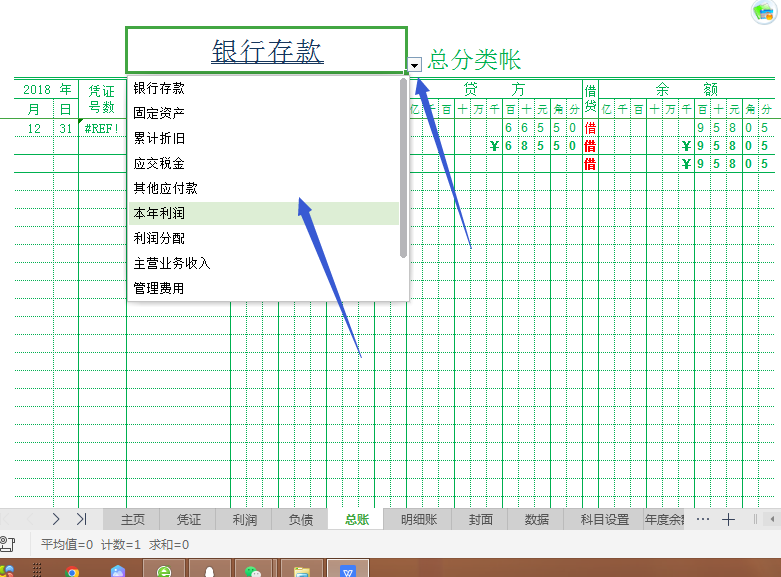
Task: Open the account name dropdown arrow
Action: tap(414, 65)
